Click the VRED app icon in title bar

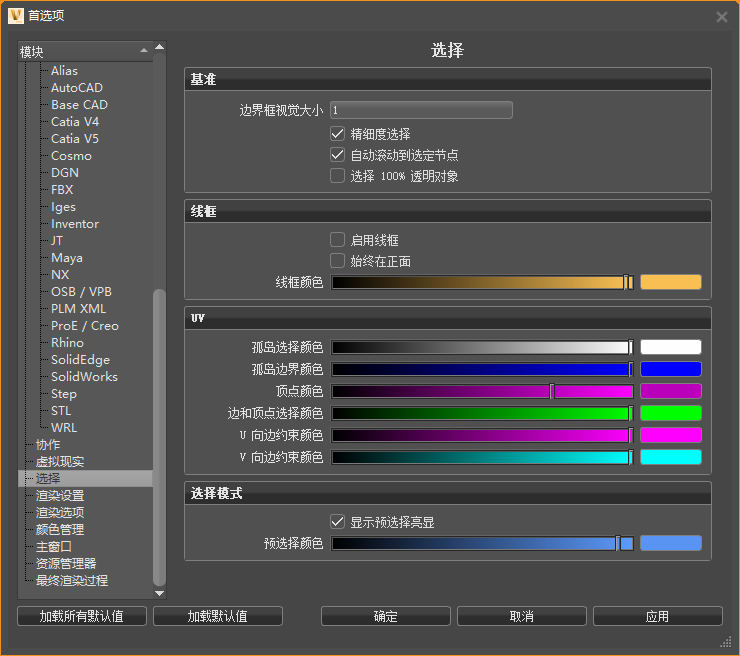point(16,16)
